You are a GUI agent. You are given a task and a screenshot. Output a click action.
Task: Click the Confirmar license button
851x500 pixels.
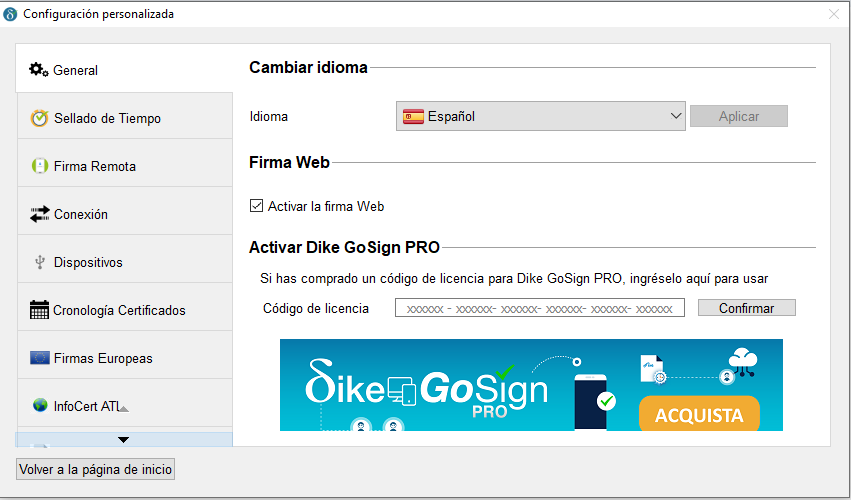click(747, 308)
